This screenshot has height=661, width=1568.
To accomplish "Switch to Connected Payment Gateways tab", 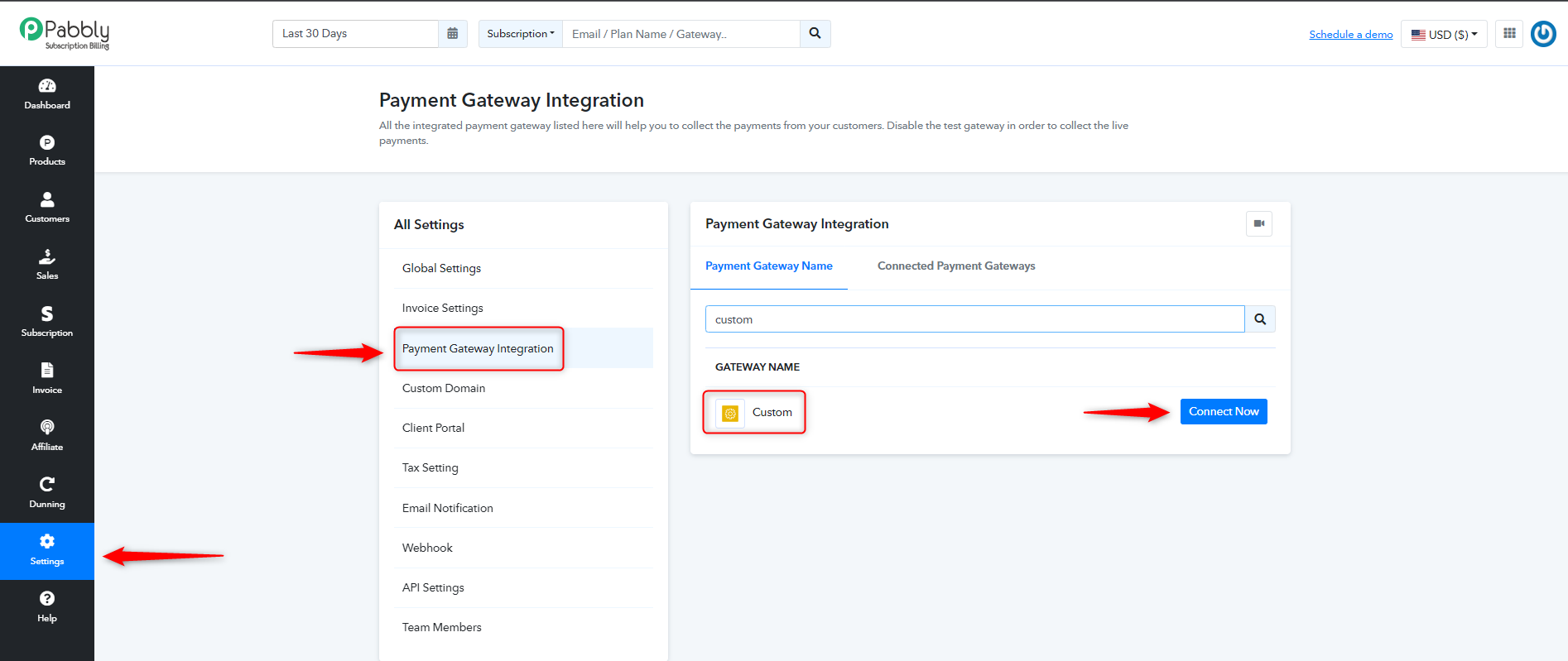I will coord(956,266).
